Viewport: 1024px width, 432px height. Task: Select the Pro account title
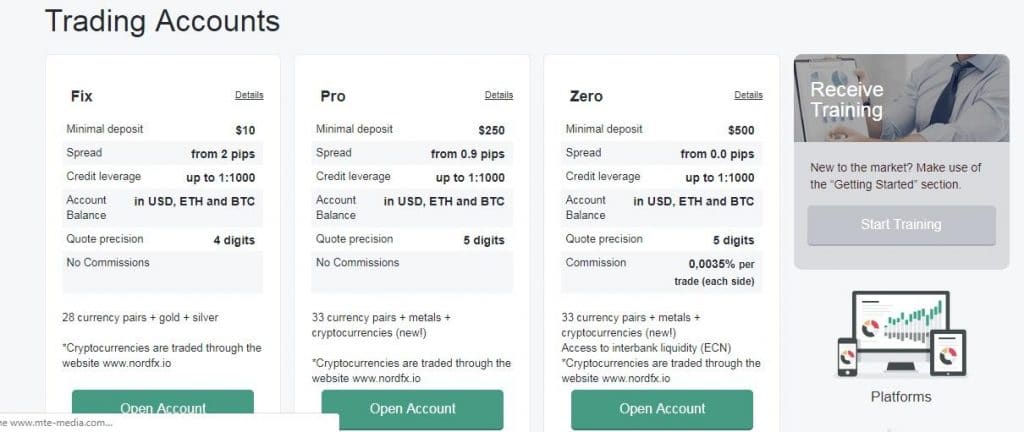(333, 97)
